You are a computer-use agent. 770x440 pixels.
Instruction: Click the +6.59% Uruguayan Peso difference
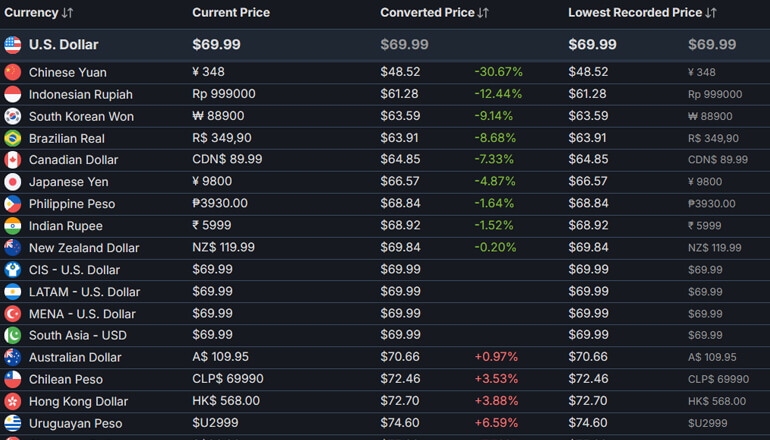[x=498, y=423]
